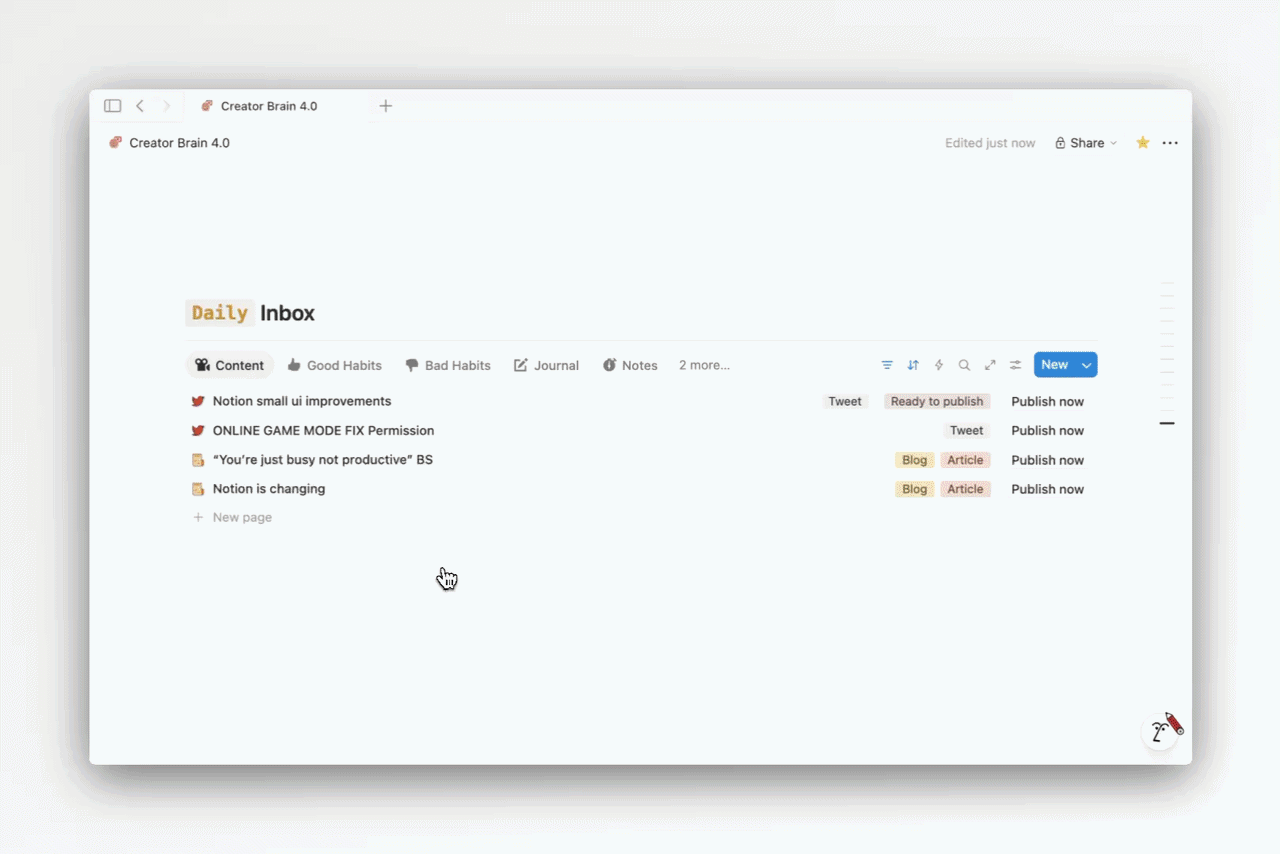Click the plus icon next to New page
1280x854 pixels.
(198, 517)
